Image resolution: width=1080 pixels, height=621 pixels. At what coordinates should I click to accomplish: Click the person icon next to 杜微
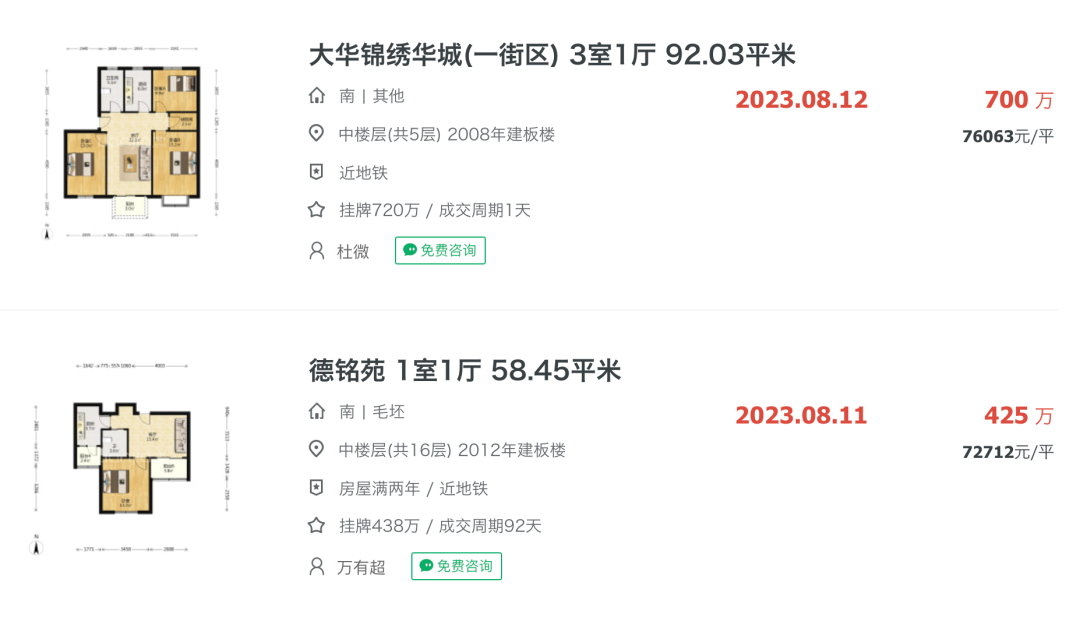[316, 251]
